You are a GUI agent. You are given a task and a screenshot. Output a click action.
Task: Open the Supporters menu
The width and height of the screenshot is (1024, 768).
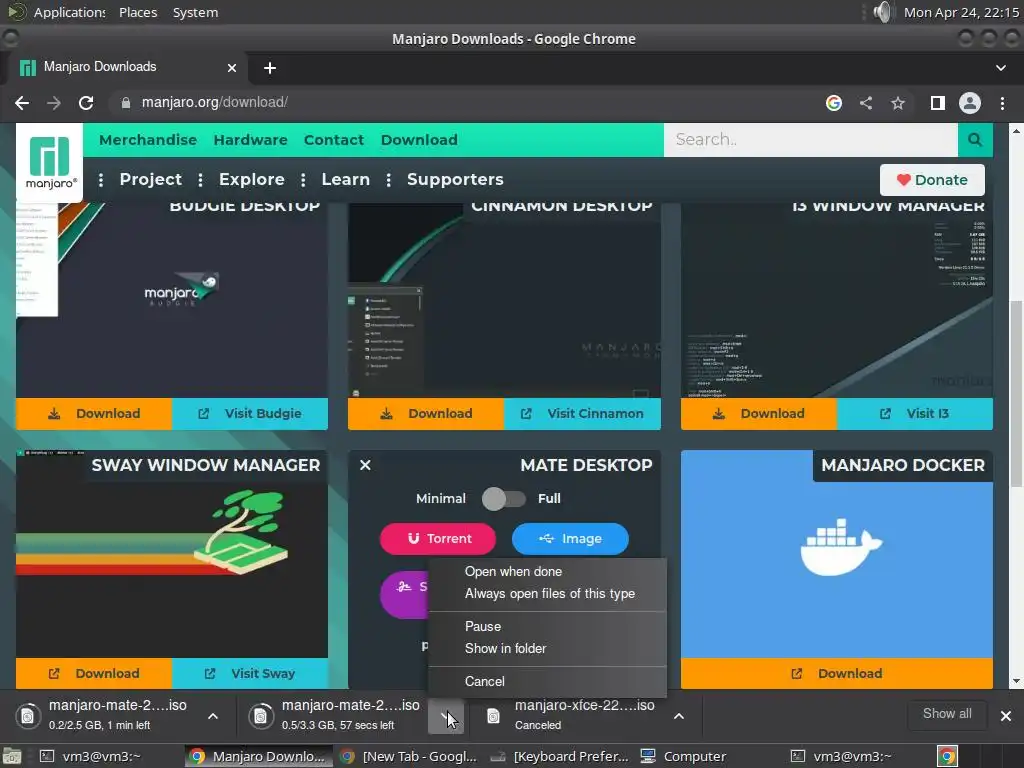(455, 180)
